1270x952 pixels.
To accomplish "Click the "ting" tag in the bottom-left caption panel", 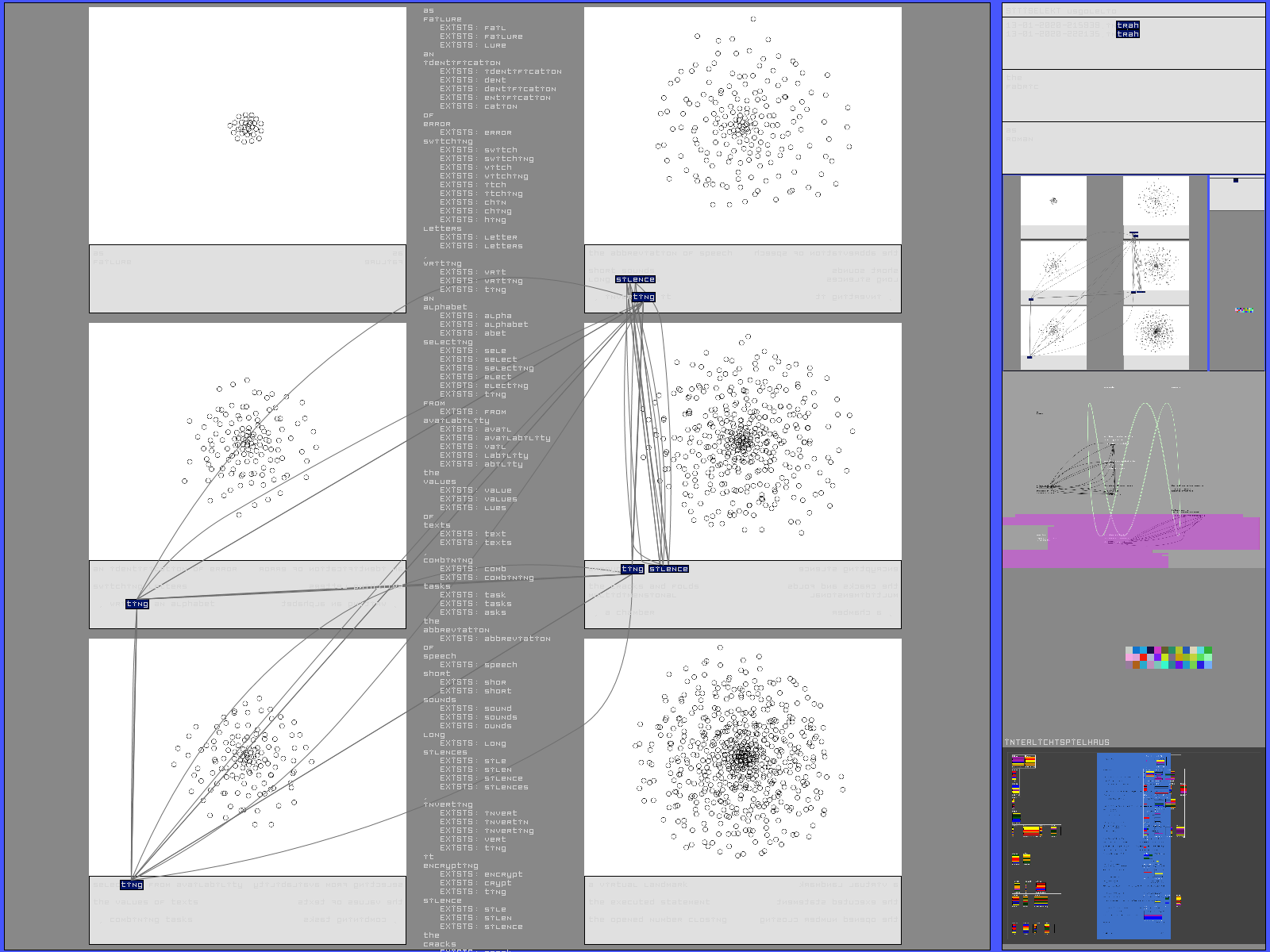I will pos(132,885).
